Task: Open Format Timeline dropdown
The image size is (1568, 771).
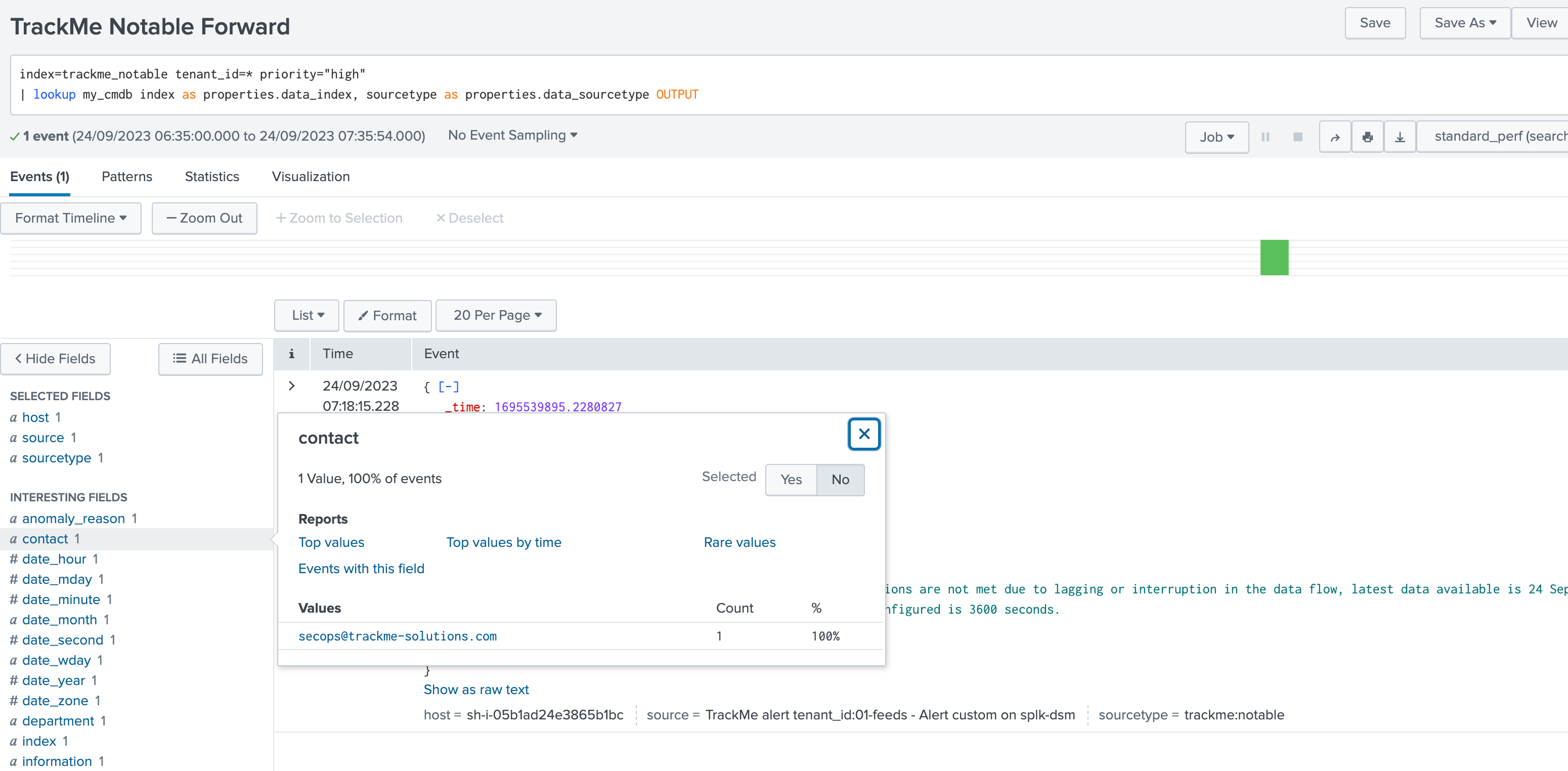Action: (71, 218)
